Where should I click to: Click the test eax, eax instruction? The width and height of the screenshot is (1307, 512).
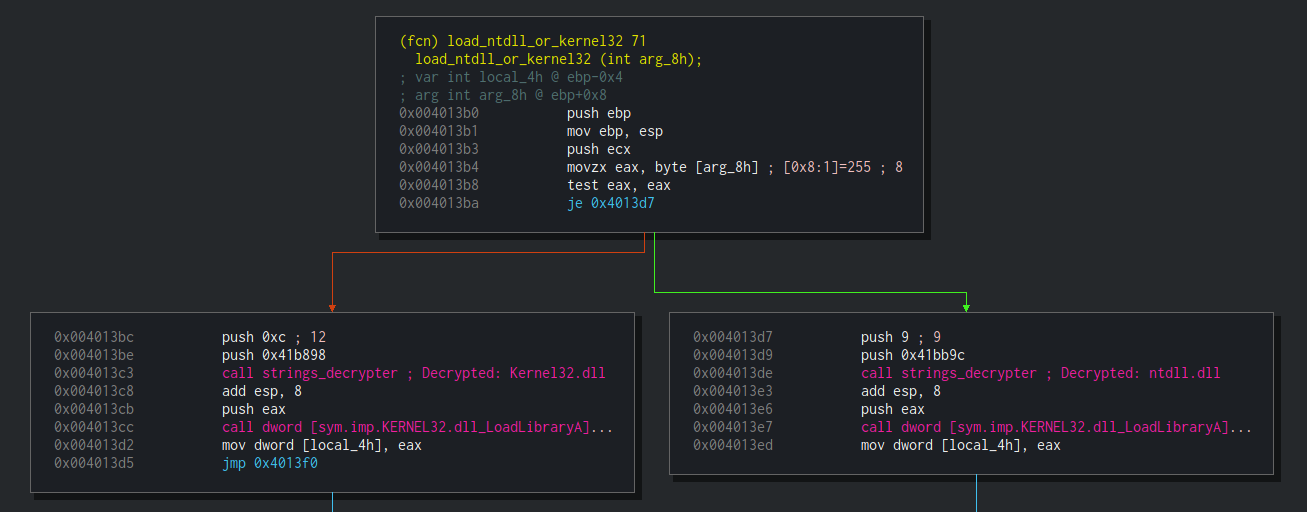[618, 185]
